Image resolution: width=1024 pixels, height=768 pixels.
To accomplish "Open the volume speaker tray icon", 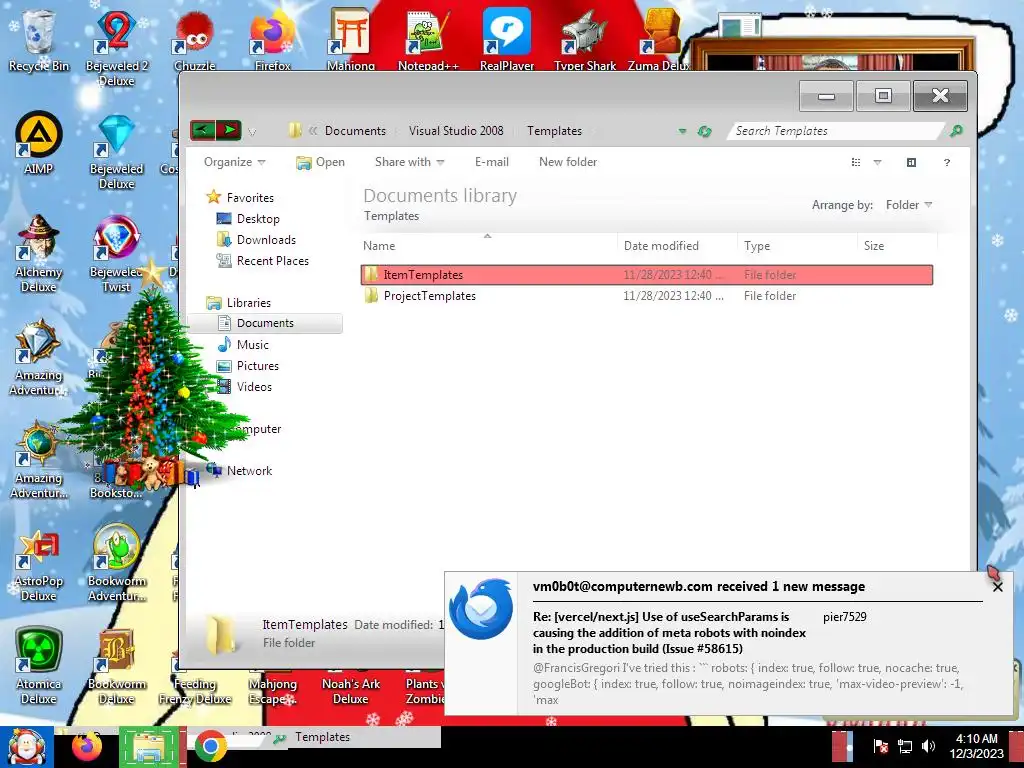I will 928,746.
